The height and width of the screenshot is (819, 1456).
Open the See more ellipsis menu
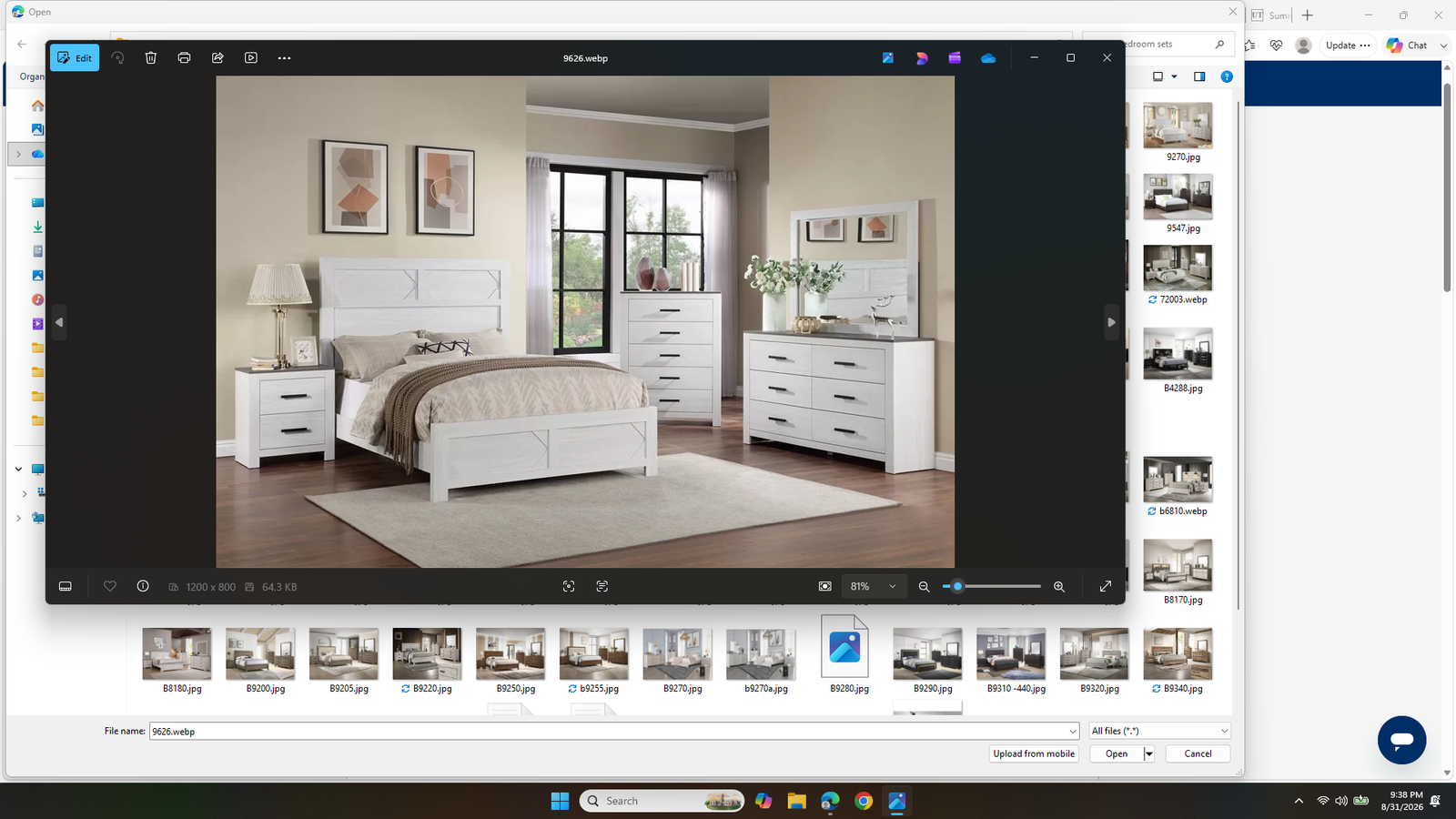tap(284, 57)
